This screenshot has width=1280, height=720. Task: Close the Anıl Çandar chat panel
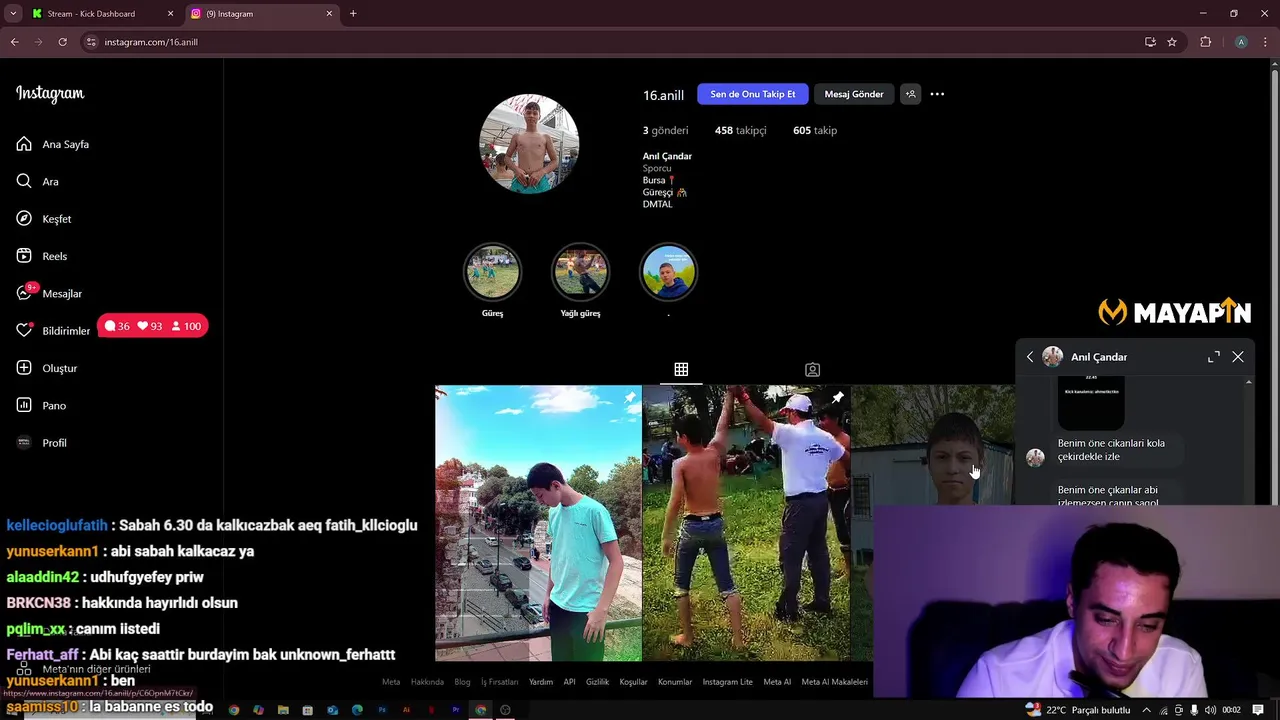coord(1238,357)
